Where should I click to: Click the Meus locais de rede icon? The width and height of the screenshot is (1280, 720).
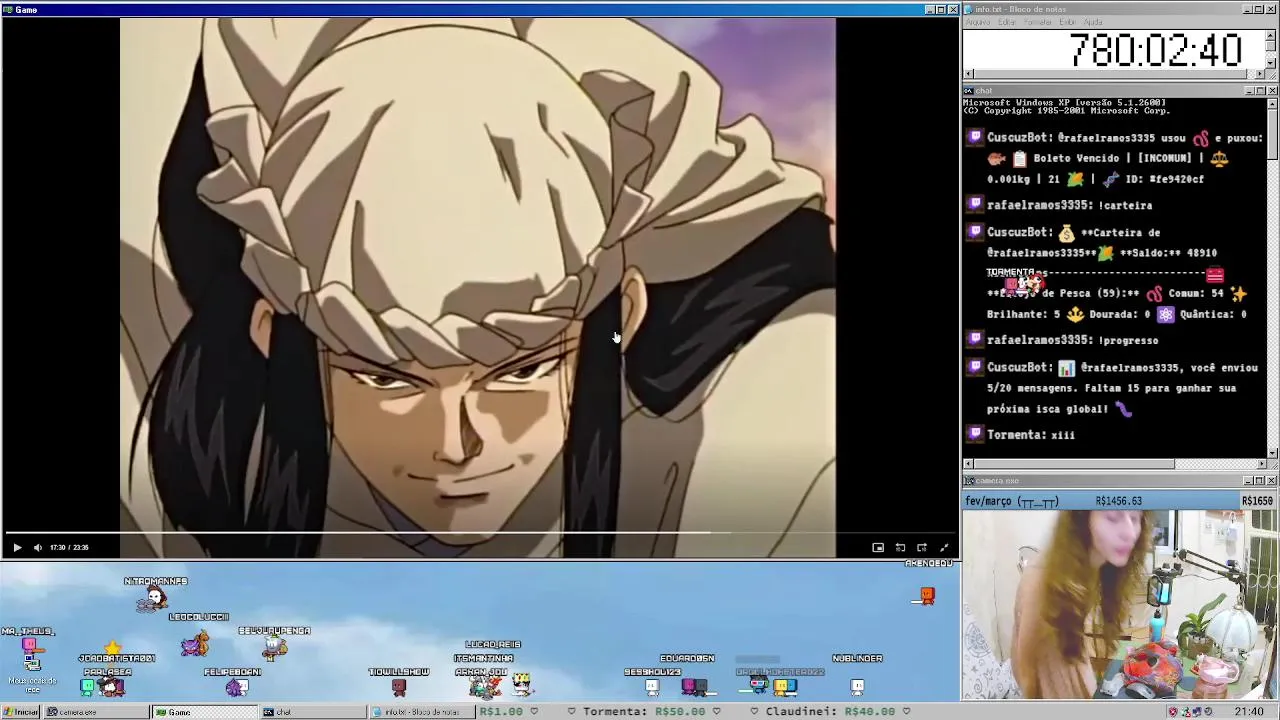tap(32, 672)
